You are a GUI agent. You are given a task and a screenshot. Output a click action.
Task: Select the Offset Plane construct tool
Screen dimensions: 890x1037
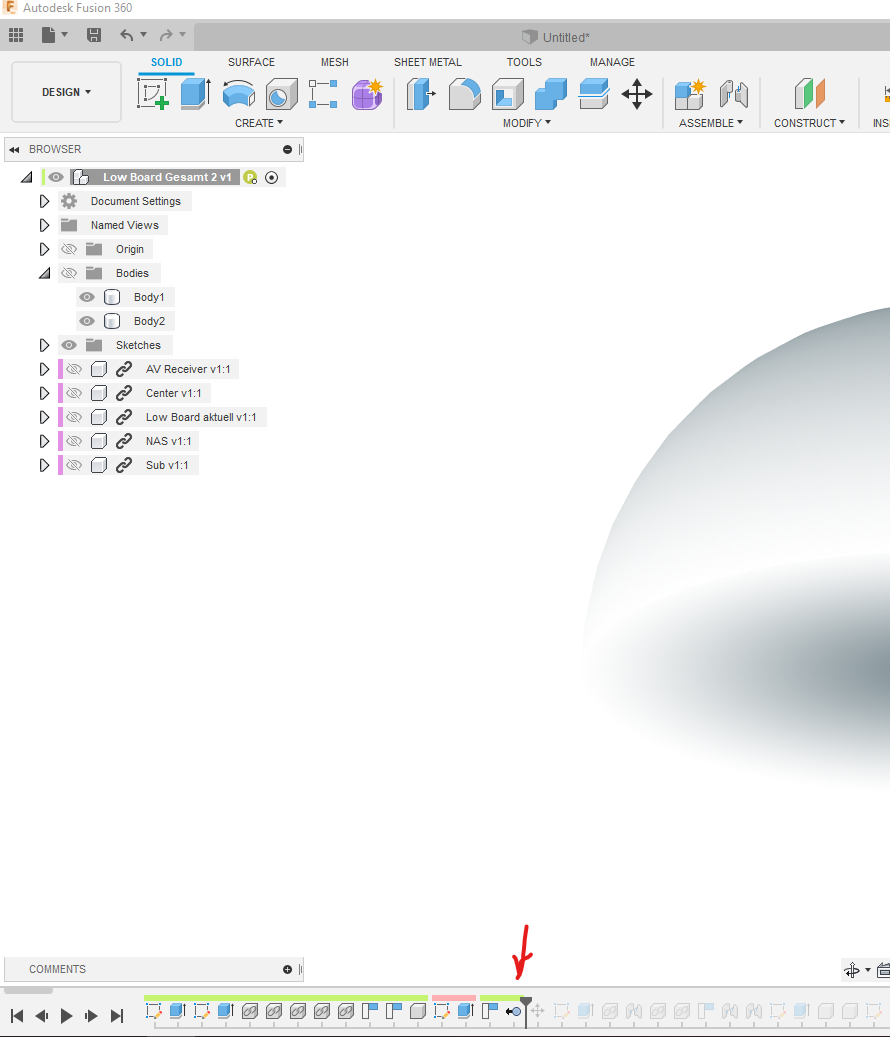pos(810,93)
